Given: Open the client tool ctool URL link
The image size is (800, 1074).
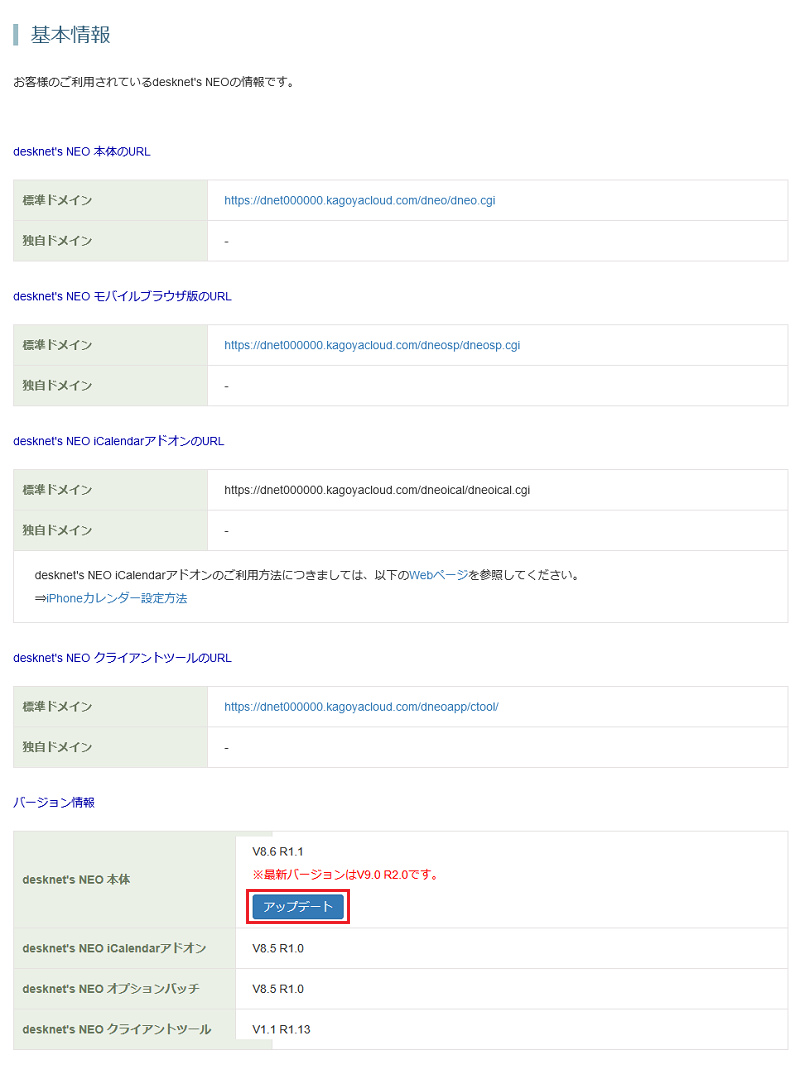Looking at the screenshot, I should [x=361, y=707].
